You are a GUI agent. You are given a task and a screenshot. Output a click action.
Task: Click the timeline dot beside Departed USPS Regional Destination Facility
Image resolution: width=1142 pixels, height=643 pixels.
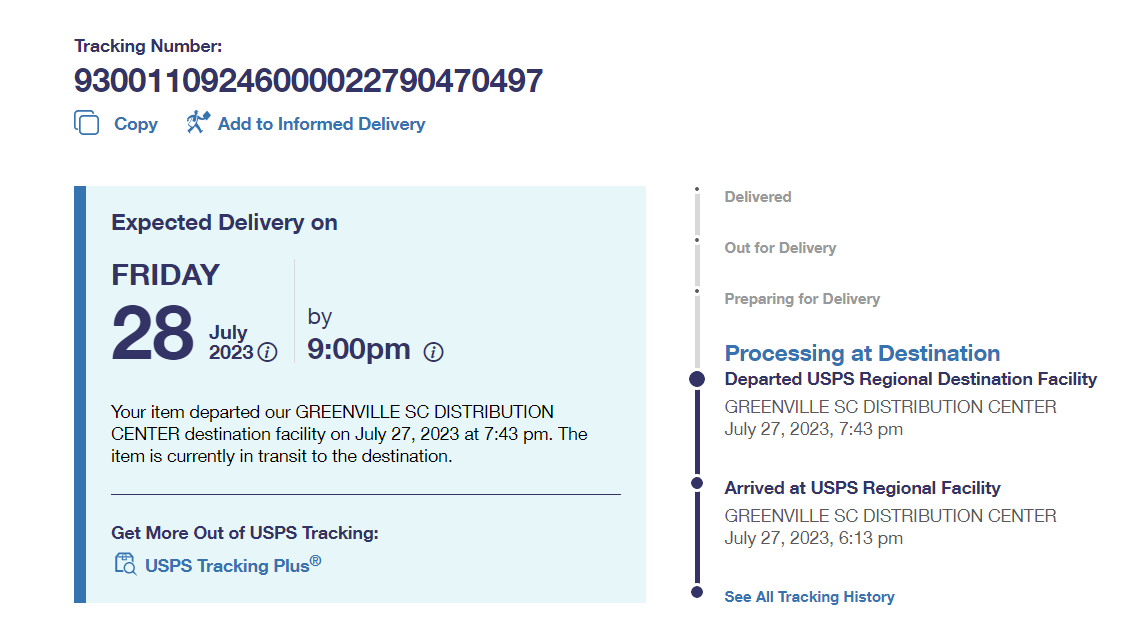coord(697,379)
